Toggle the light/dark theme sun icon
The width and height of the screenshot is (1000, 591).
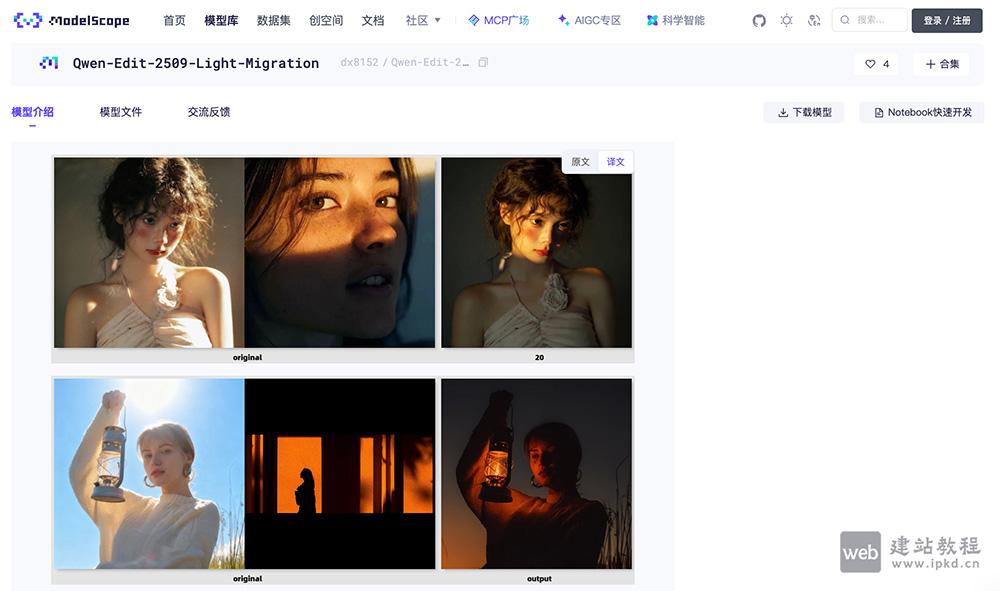click(786, 19)
